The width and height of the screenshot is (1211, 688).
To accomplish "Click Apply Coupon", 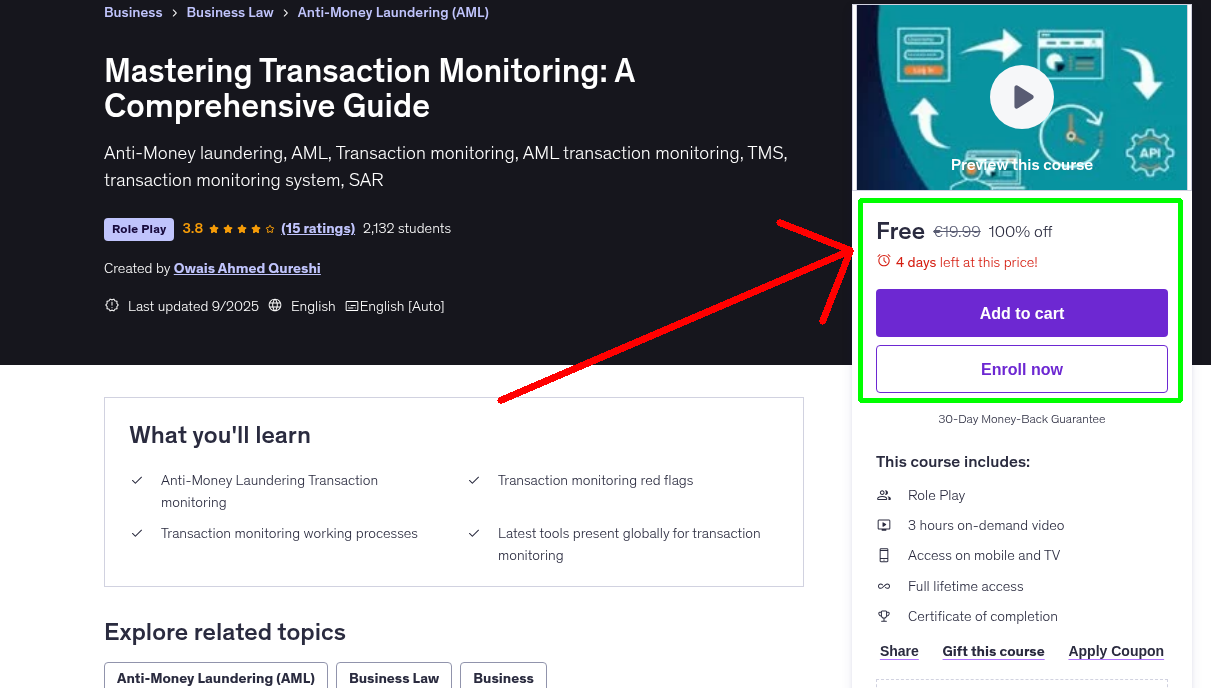I will [1115, 651].
